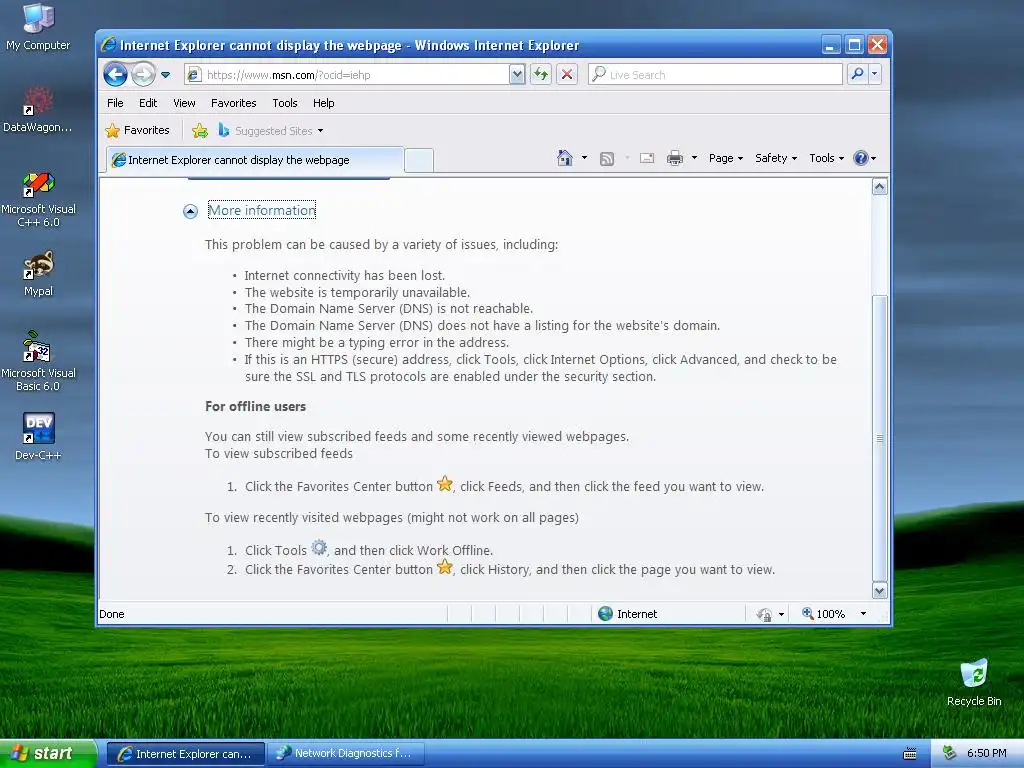Select the Microsoft Visual C++ 6.0 desktop icon

point(38,200)
